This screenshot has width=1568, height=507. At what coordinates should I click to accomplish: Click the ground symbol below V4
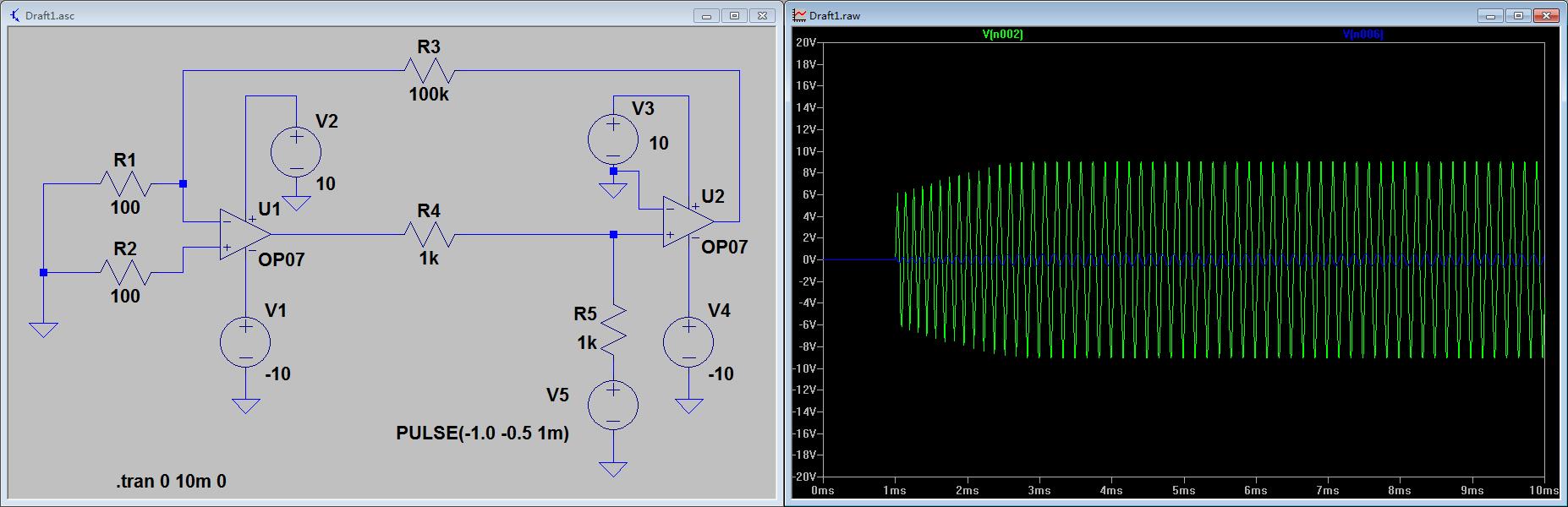[x=688, y=406]
